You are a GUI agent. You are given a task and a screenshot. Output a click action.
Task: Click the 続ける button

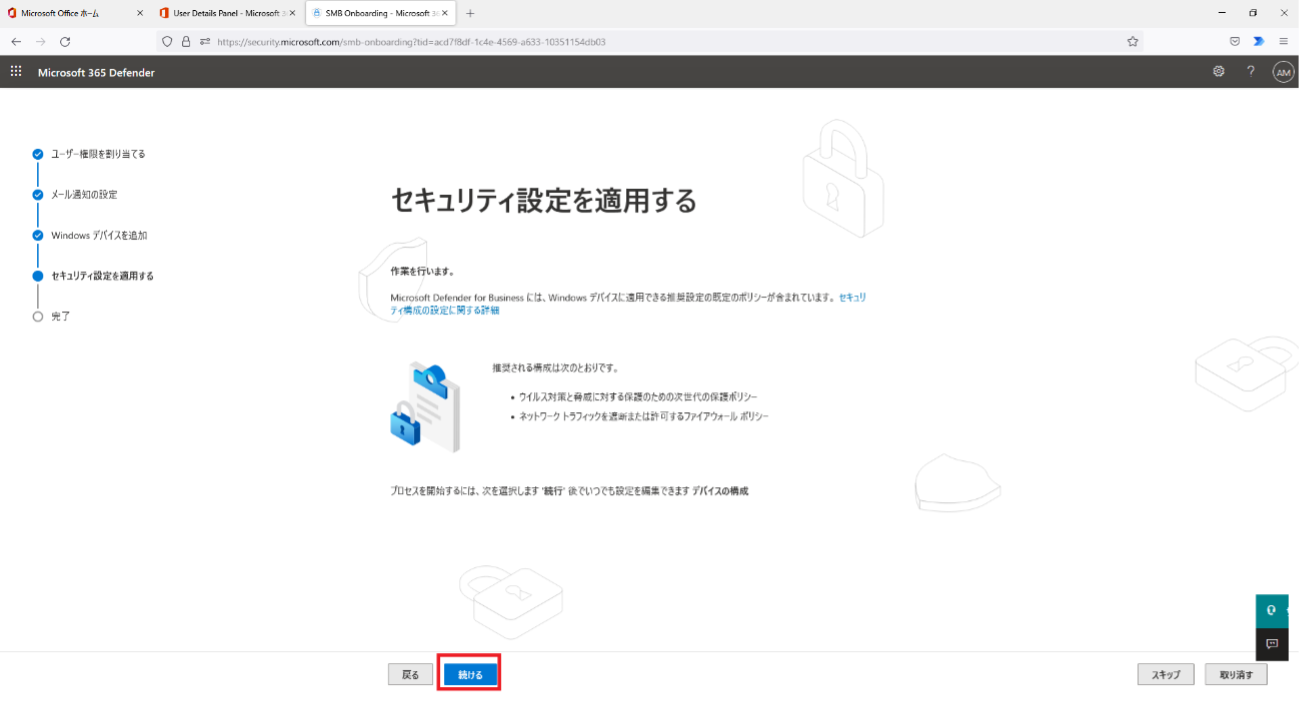470,675
